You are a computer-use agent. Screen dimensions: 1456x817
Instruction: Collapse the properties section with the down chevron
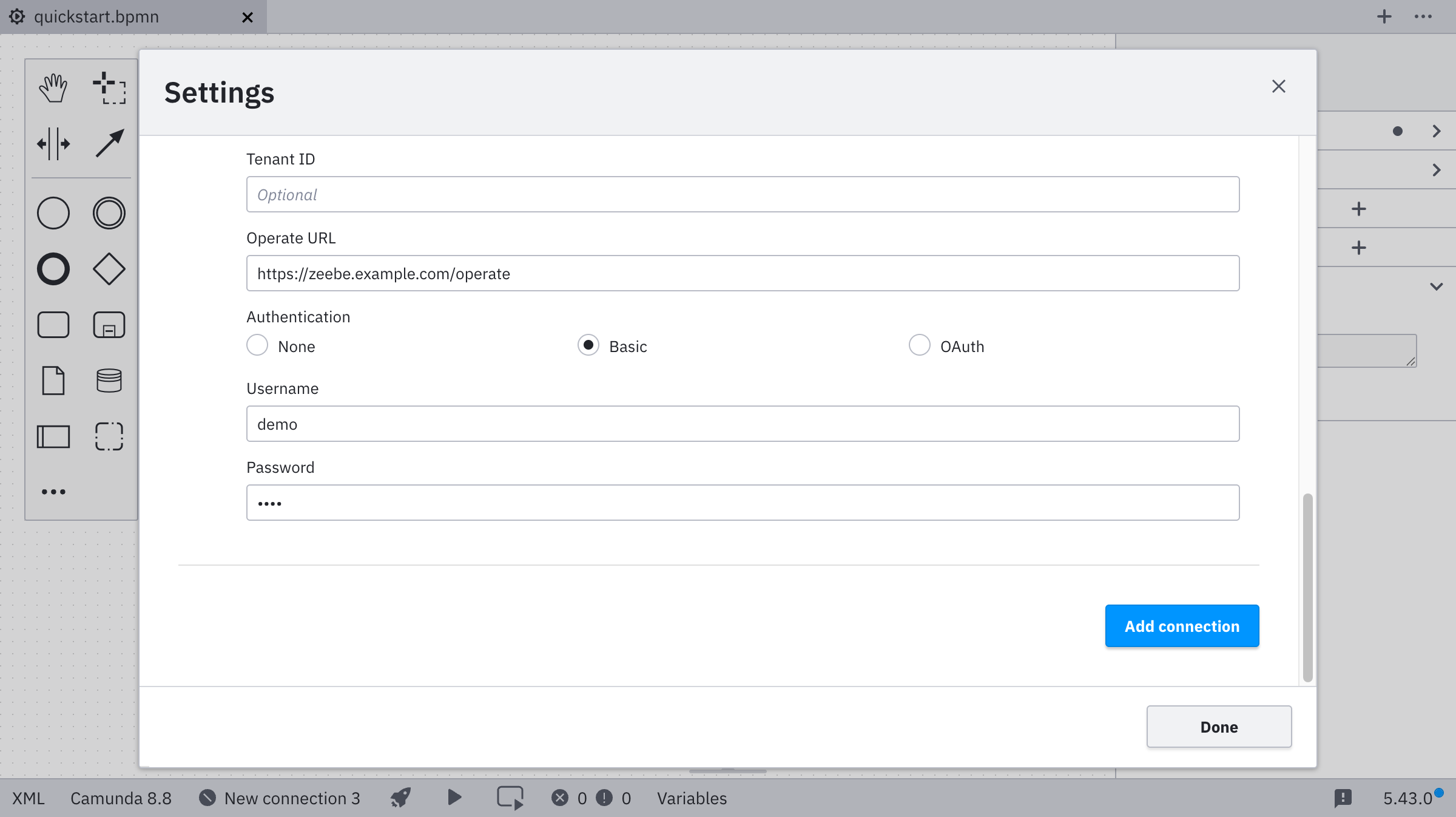(1437, 286)
